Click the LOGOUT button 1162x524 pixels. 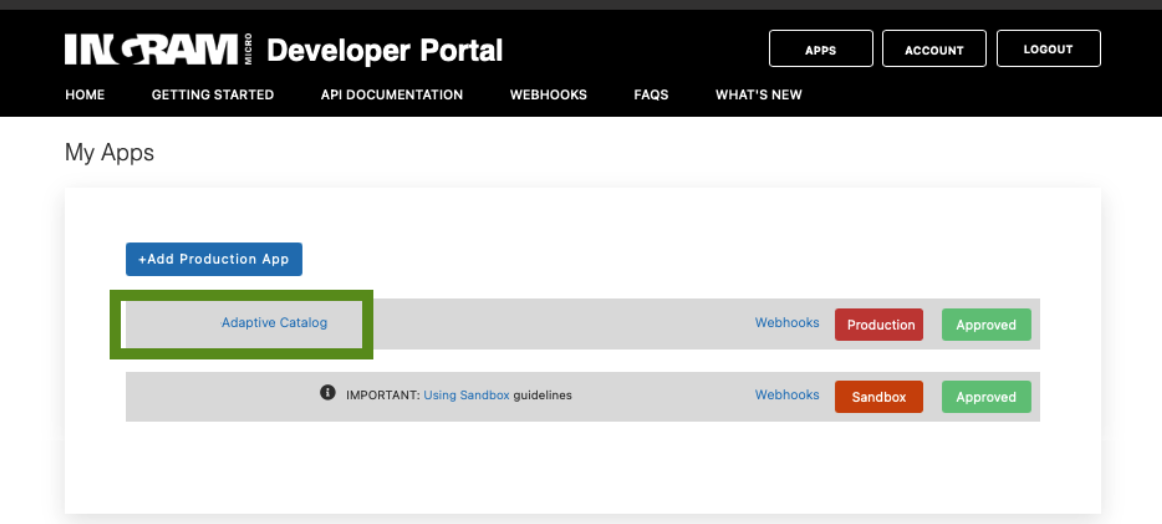point(1049,49)
